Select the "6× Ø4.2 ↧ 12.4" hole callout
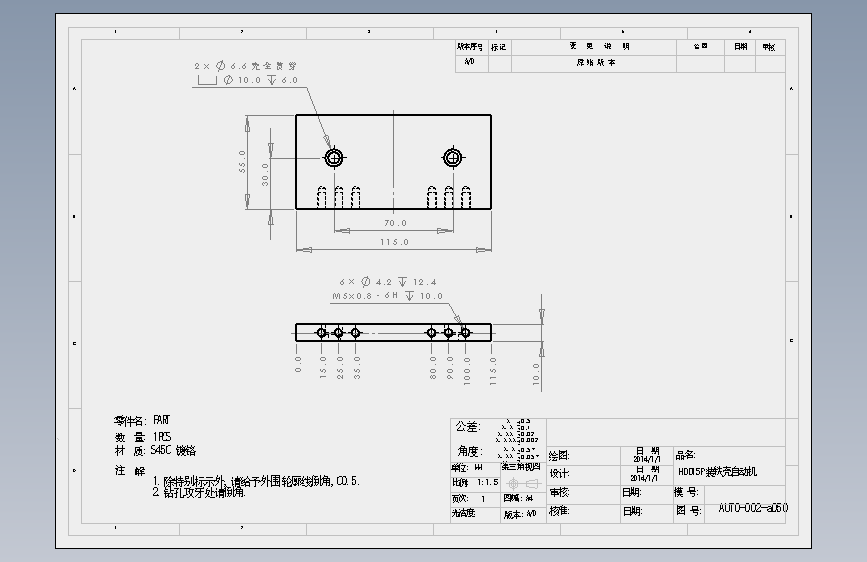The image size is (867, 562). (x=388, y=282)
